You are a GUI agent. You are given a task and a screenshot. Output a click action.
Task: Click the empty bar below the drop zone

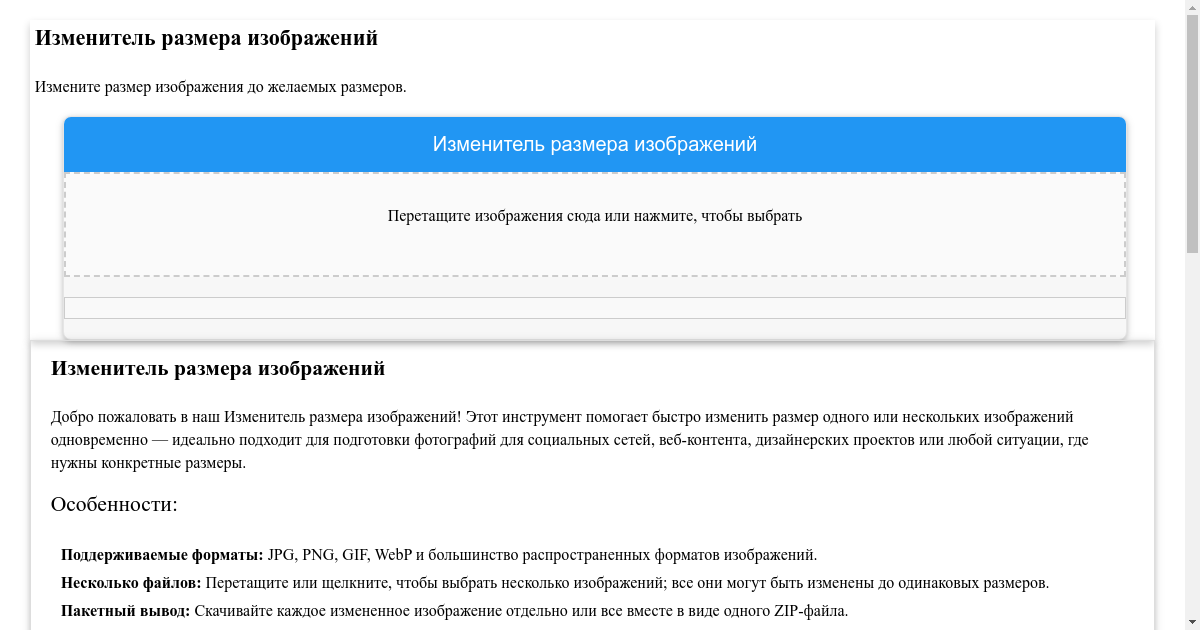594,308
